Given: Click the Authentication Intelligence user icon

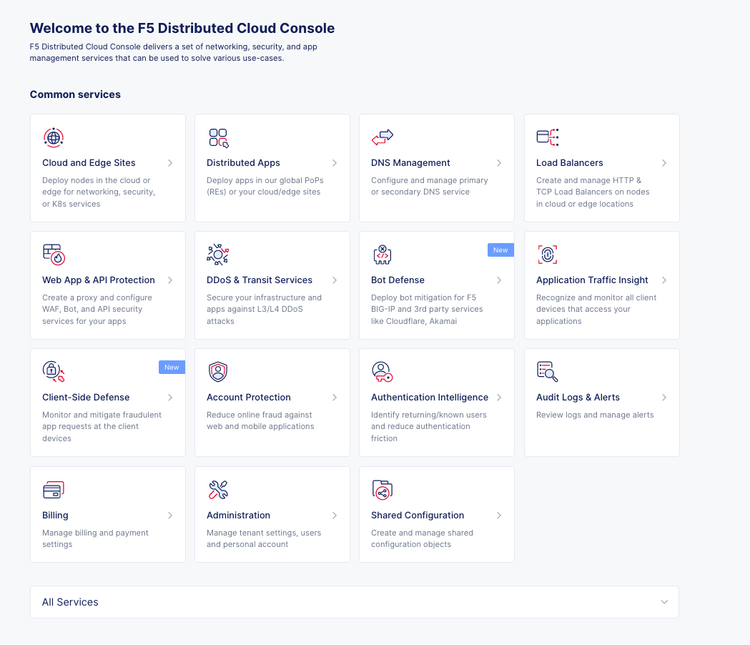Looking at the screenshot, I should (x=382, y=372).
